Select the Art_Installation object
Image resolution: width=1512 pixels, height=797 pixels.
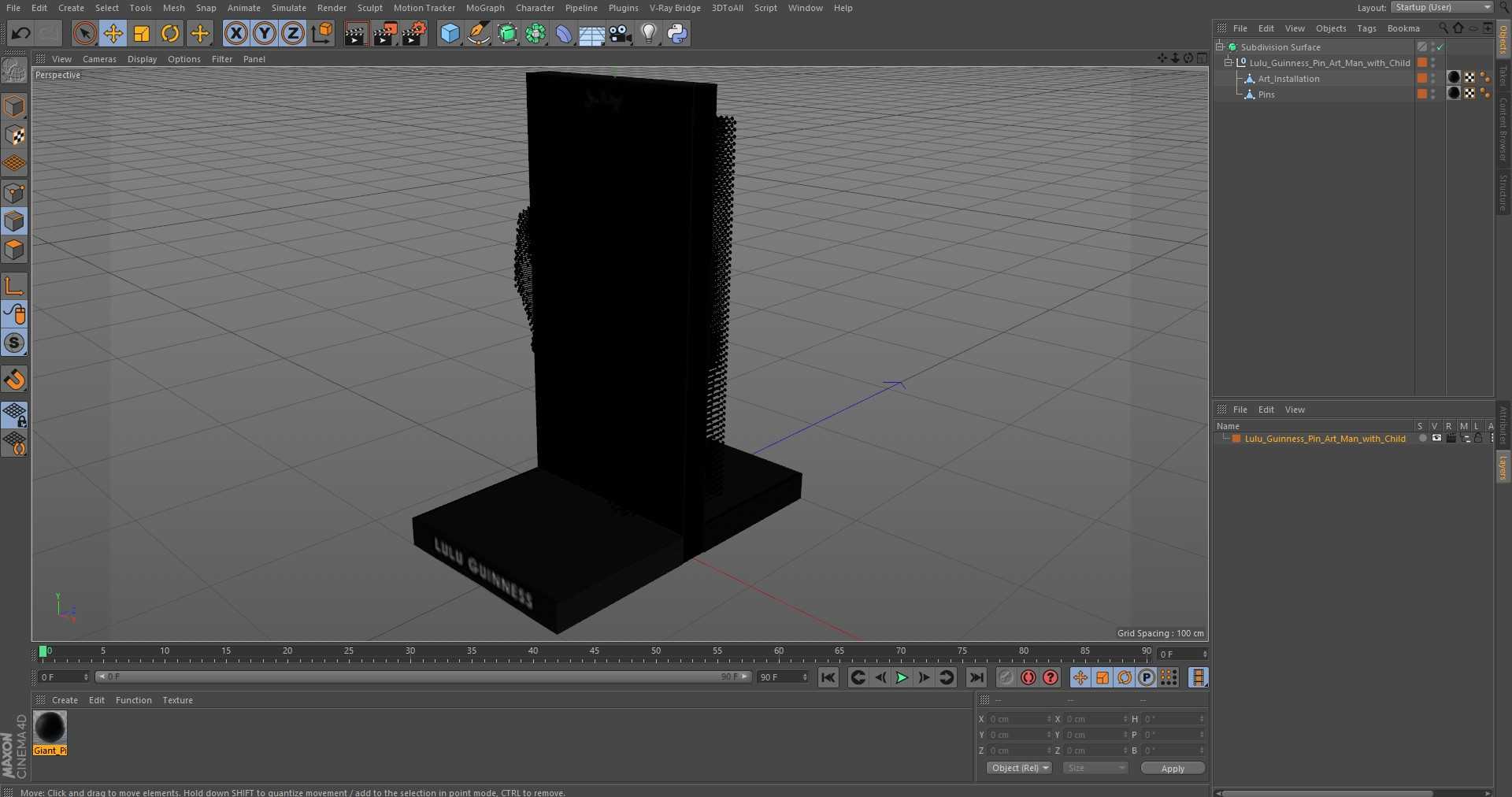1288,79
